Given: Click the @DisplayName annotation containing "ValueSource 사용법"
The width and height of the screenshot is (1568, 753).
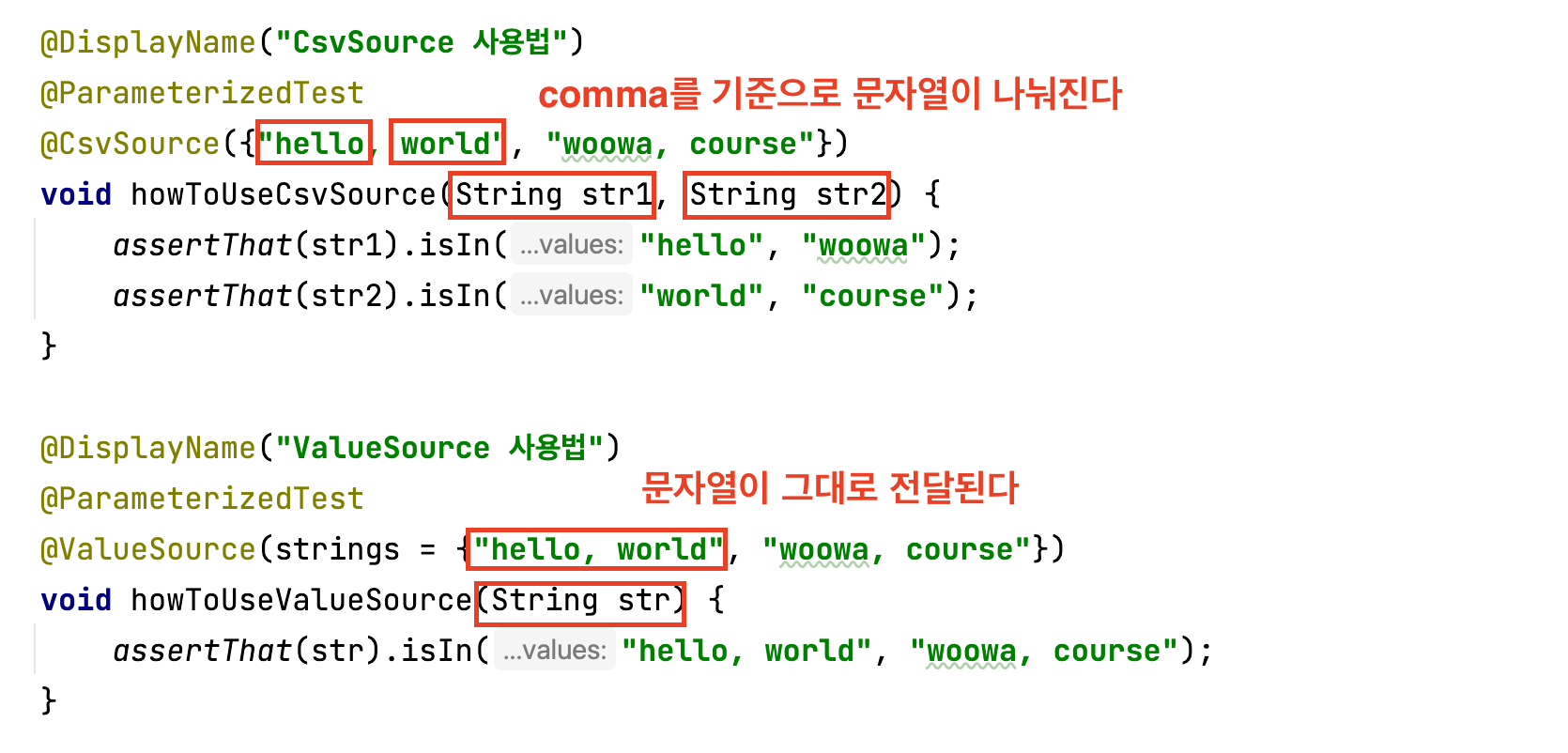Looking at the screenshot, I should coord(331,448).
